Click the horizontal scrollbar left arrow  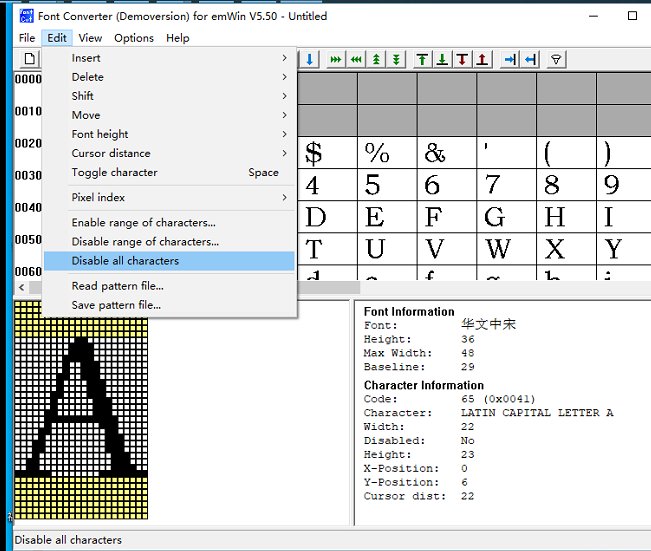pyautogui.click(x=22, y=287)
